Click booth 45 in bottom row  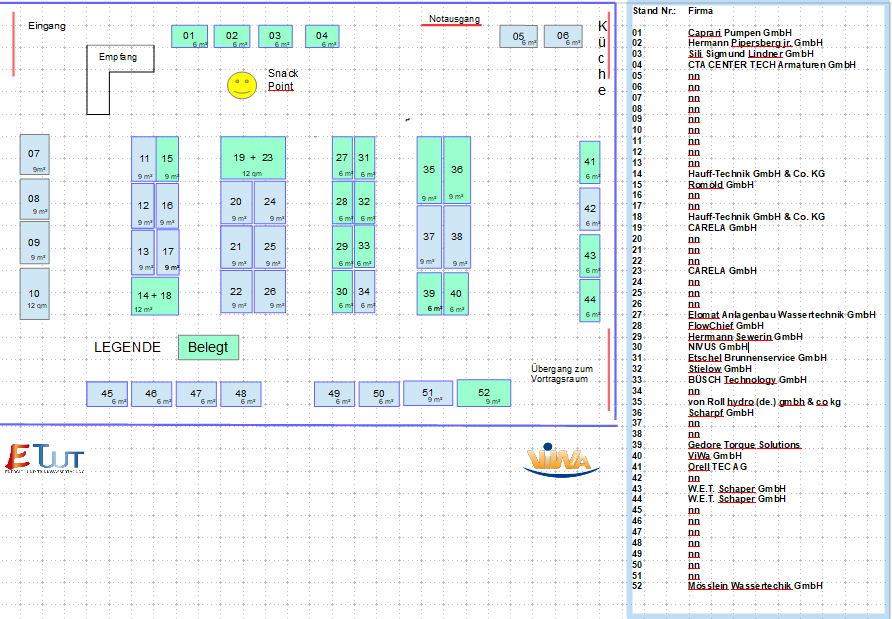click(107, 394)
